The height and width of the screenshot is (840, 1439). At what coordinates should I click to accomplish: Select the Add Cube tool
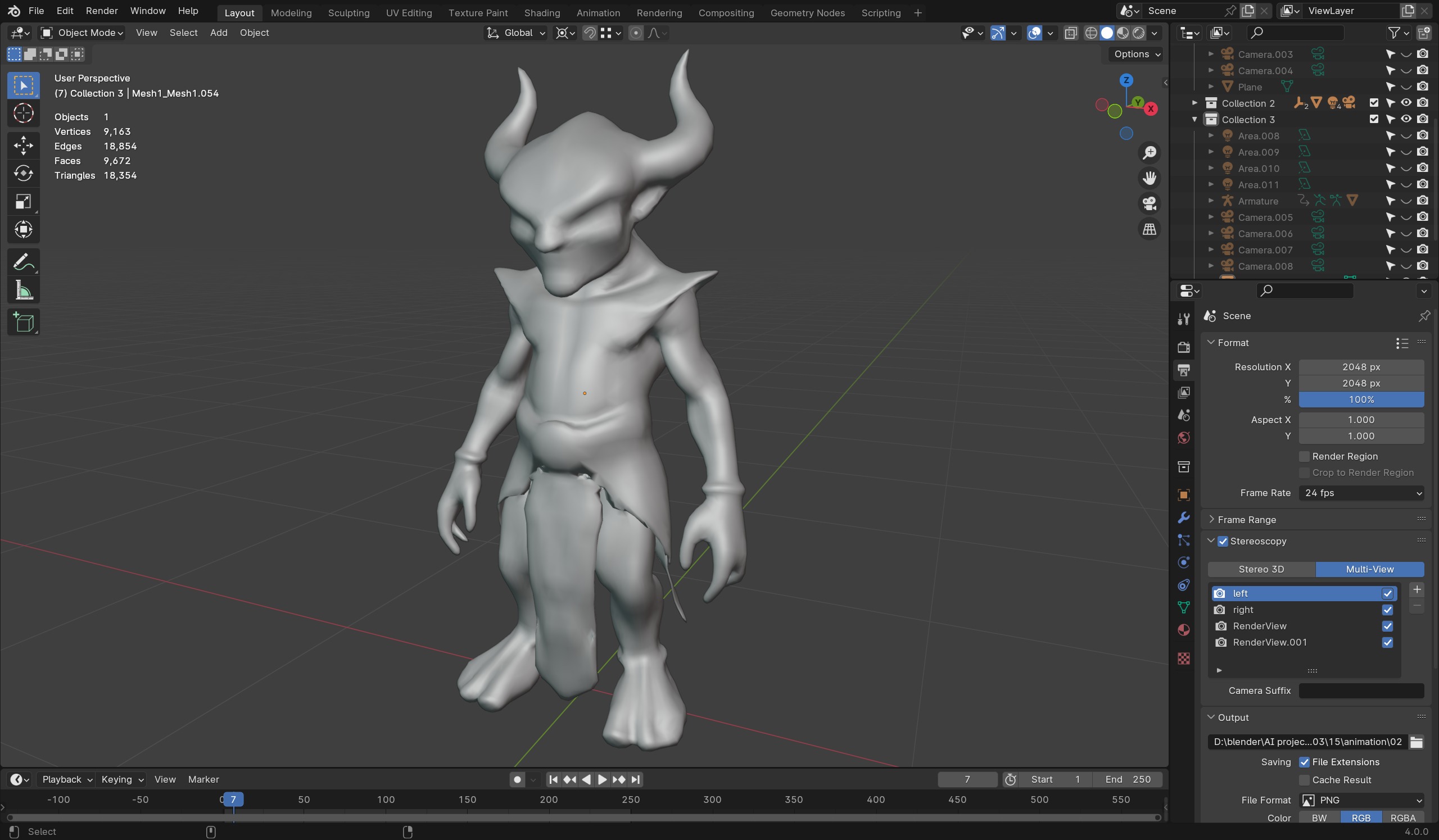24,323
